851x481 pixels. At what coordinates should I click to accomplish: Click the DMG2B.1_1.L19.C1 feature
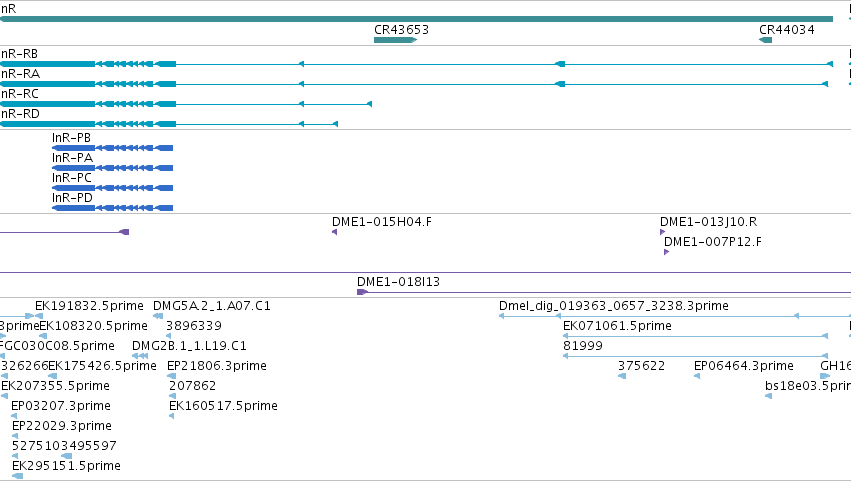point(140,356)
